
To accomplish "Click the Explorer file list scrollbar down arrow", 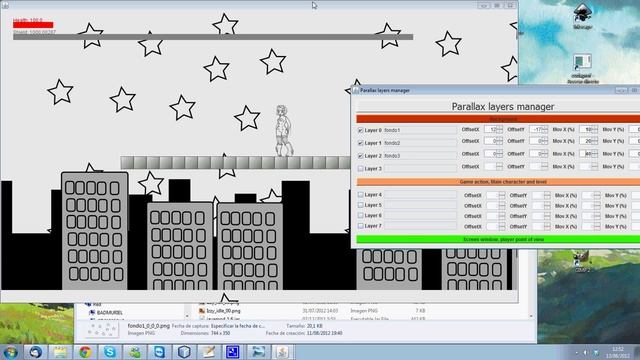I will pyautogui.click(x=531, y=316).
